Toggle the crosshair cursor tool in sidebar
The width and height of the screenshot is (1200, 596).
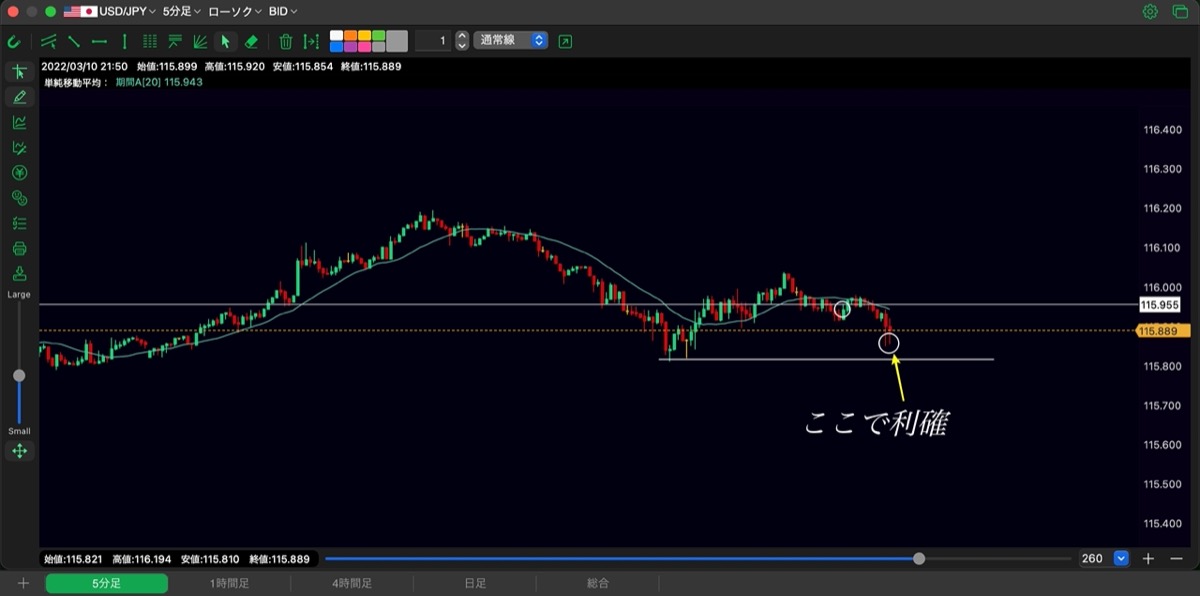click(19, 72)
